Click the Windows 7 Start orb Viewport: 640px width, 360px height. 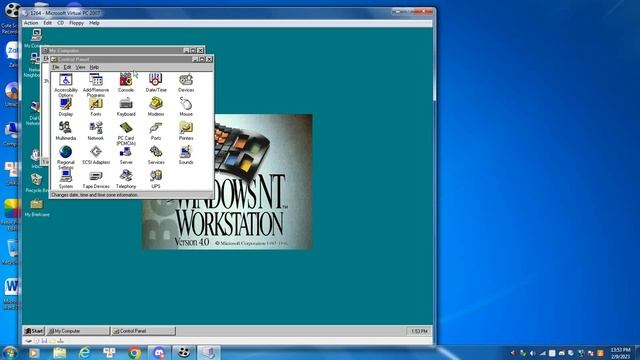click(x=9, y=352)
